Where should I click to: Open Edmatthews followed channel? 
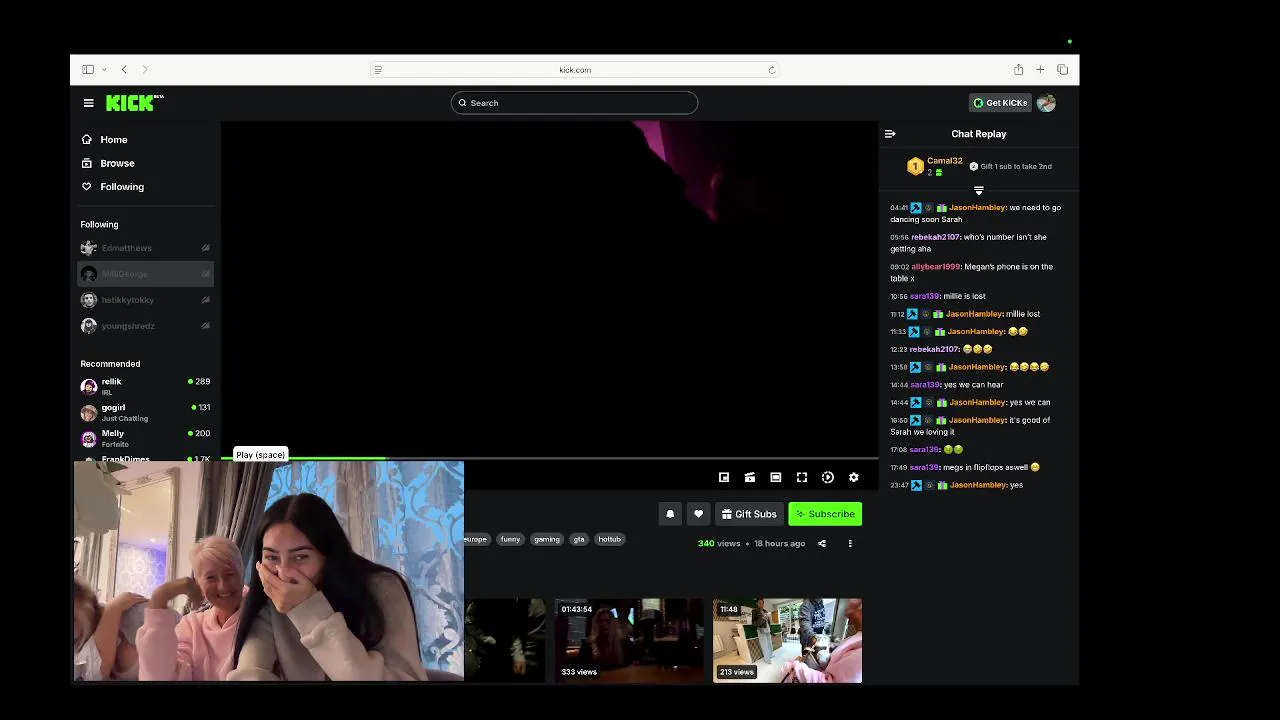click(x=145, y=248)
